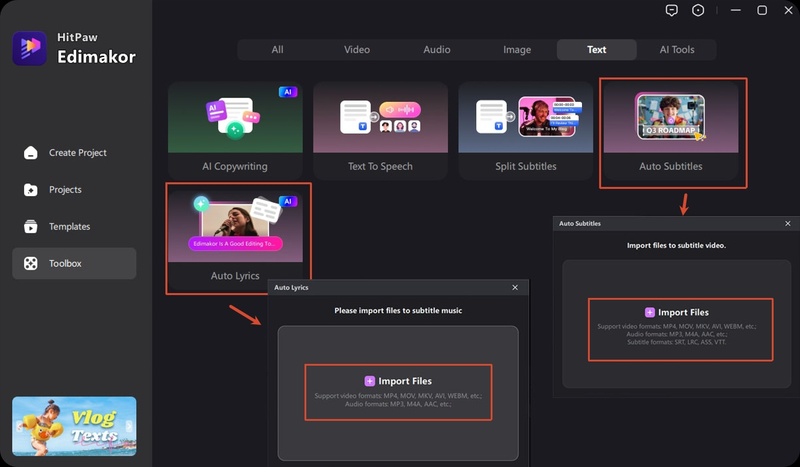Click the Vlog Texts promo banner

pos(74,426)
